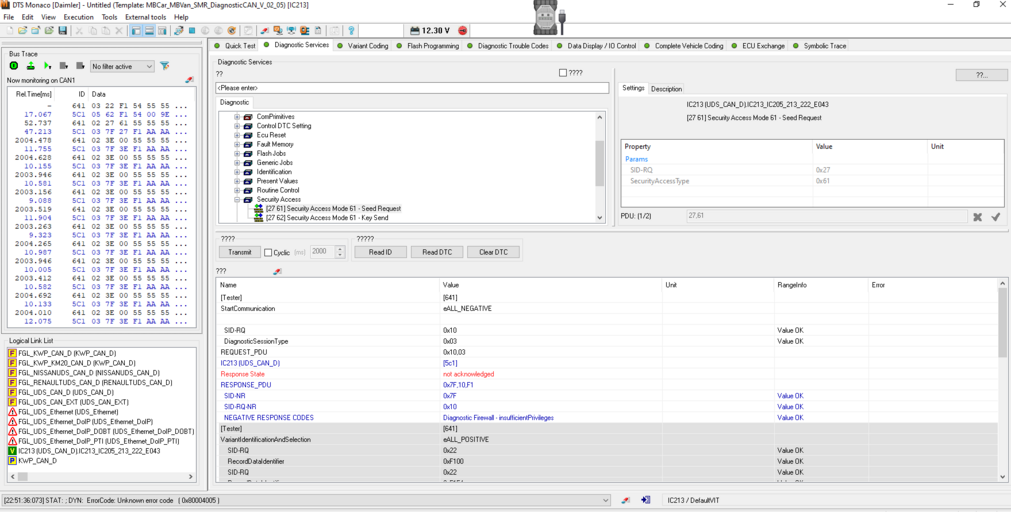The width and height of the screenshot is (1011, 512).
Task: Open the No filter active dropdown
Action: pyautogui.click(x=123, y=66)
